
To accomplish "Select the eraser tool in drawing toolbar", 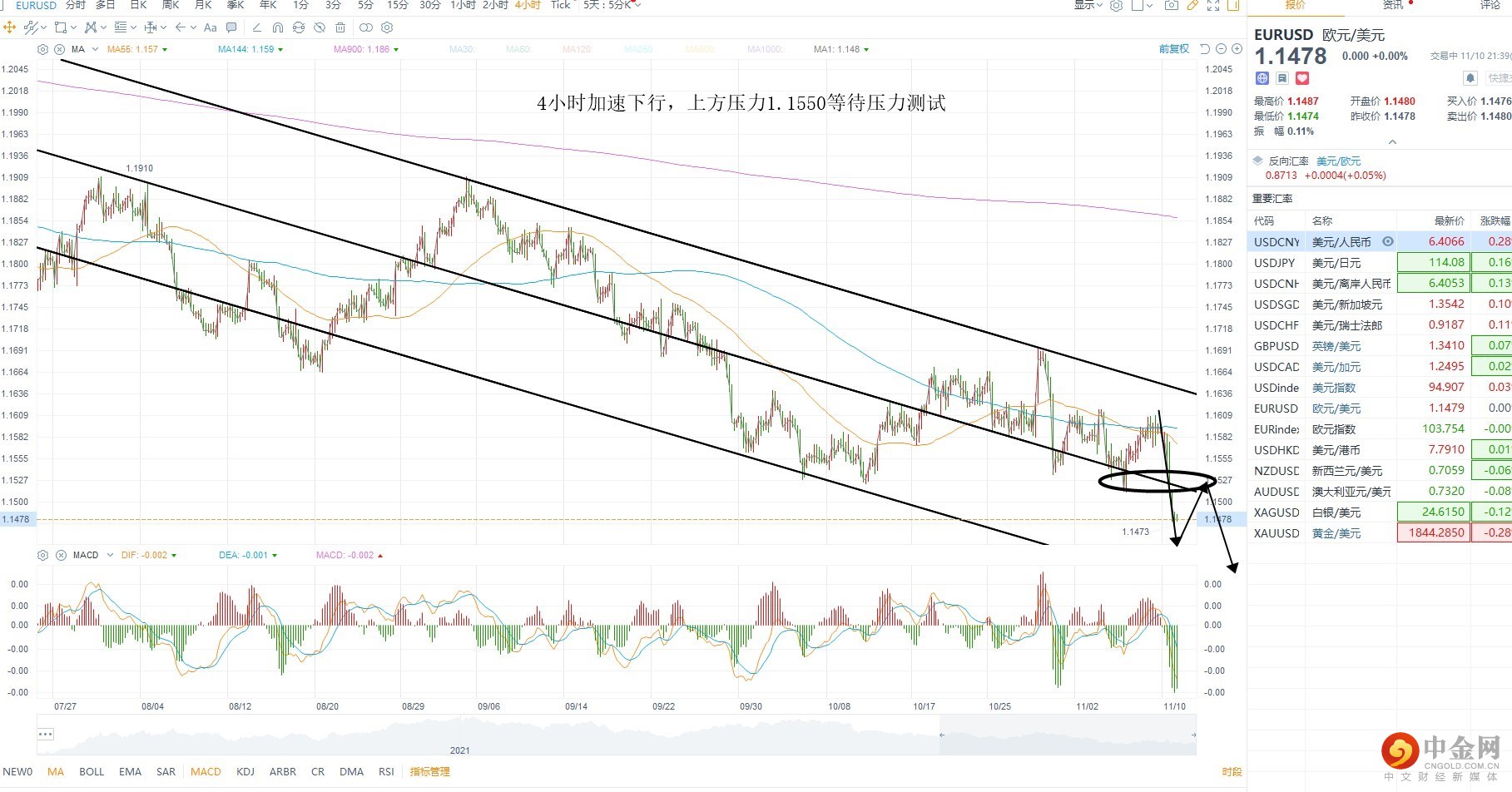I will coord(256,27).
